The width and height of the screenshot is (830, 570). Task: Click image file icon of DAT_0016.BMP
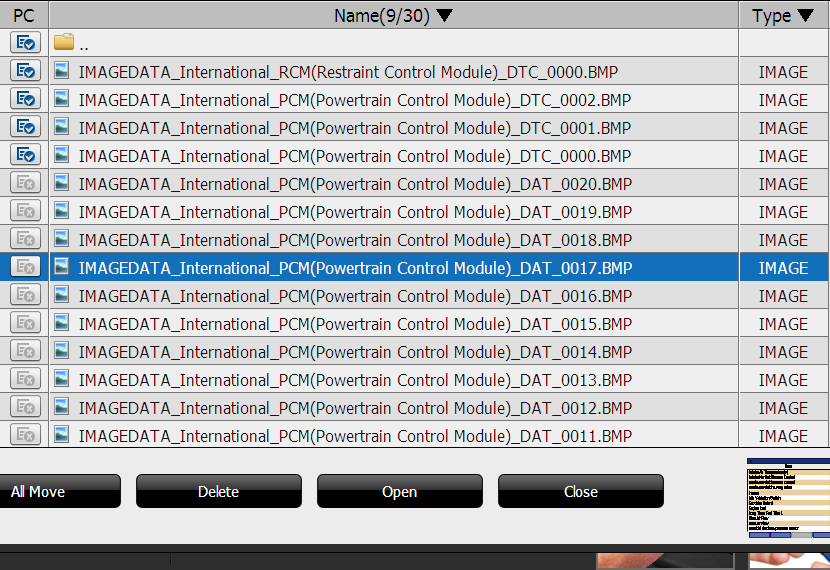click(62, 295)
